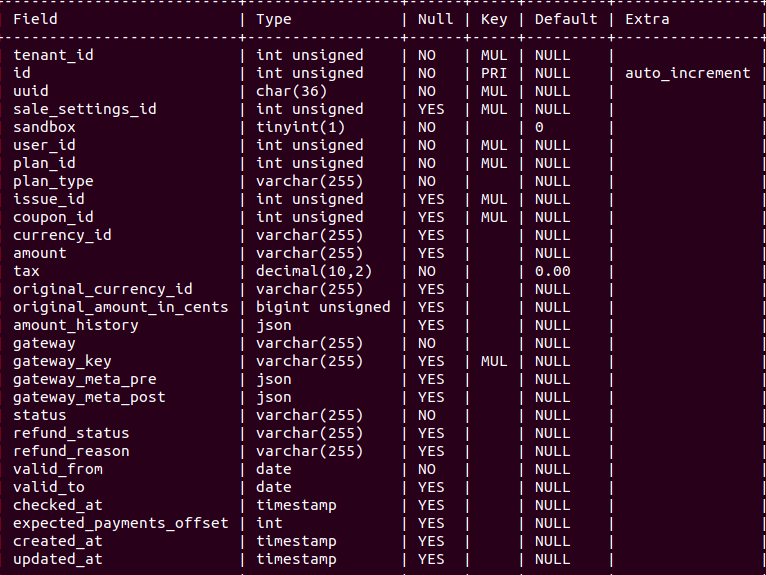Click the auto_increment text in Extra column
The width and height of the screenshot is (766, 575).
(x=687, y=73)
